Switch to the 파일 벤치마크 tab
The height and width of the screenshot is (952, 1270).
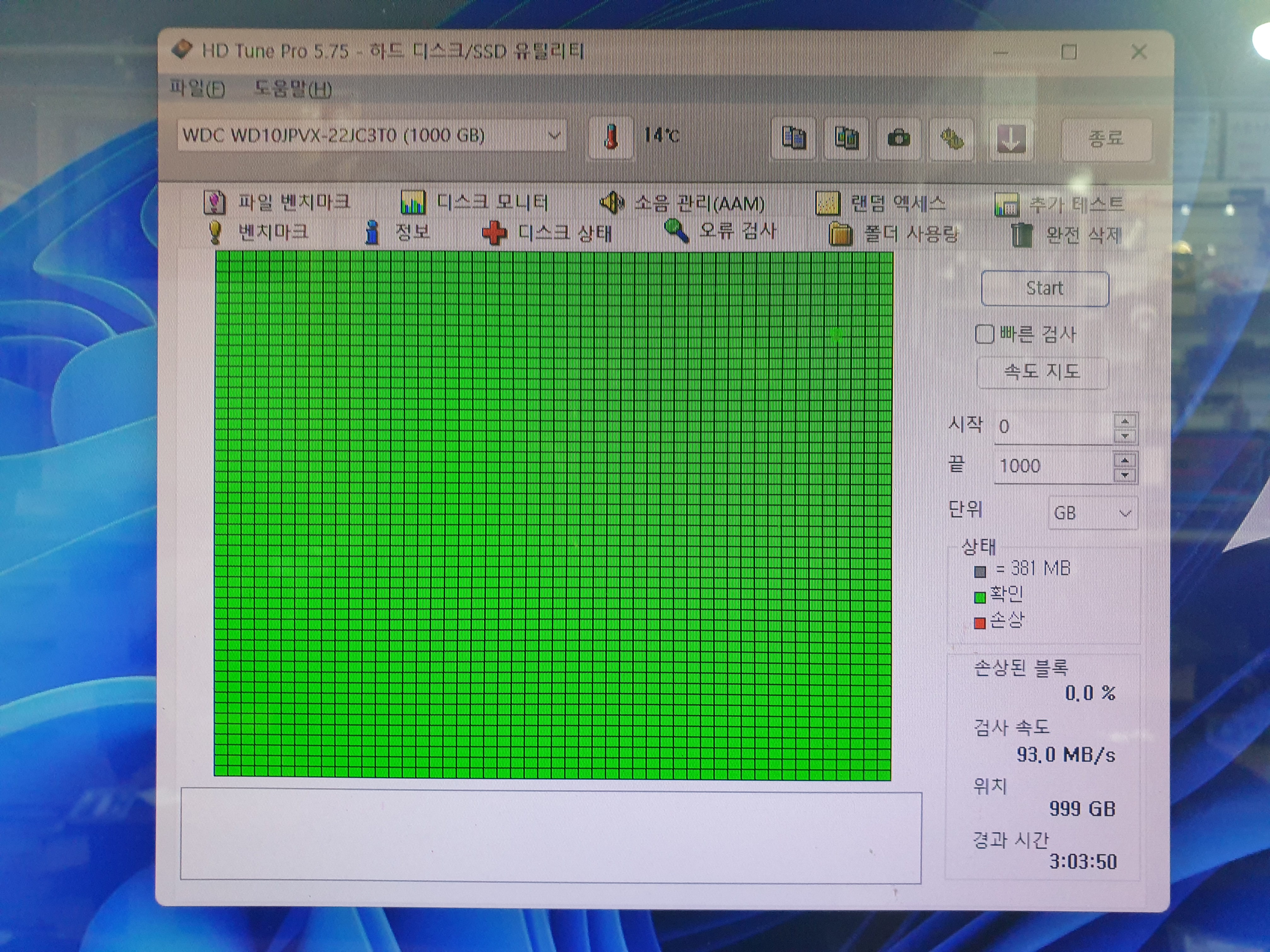pos(277,202)
